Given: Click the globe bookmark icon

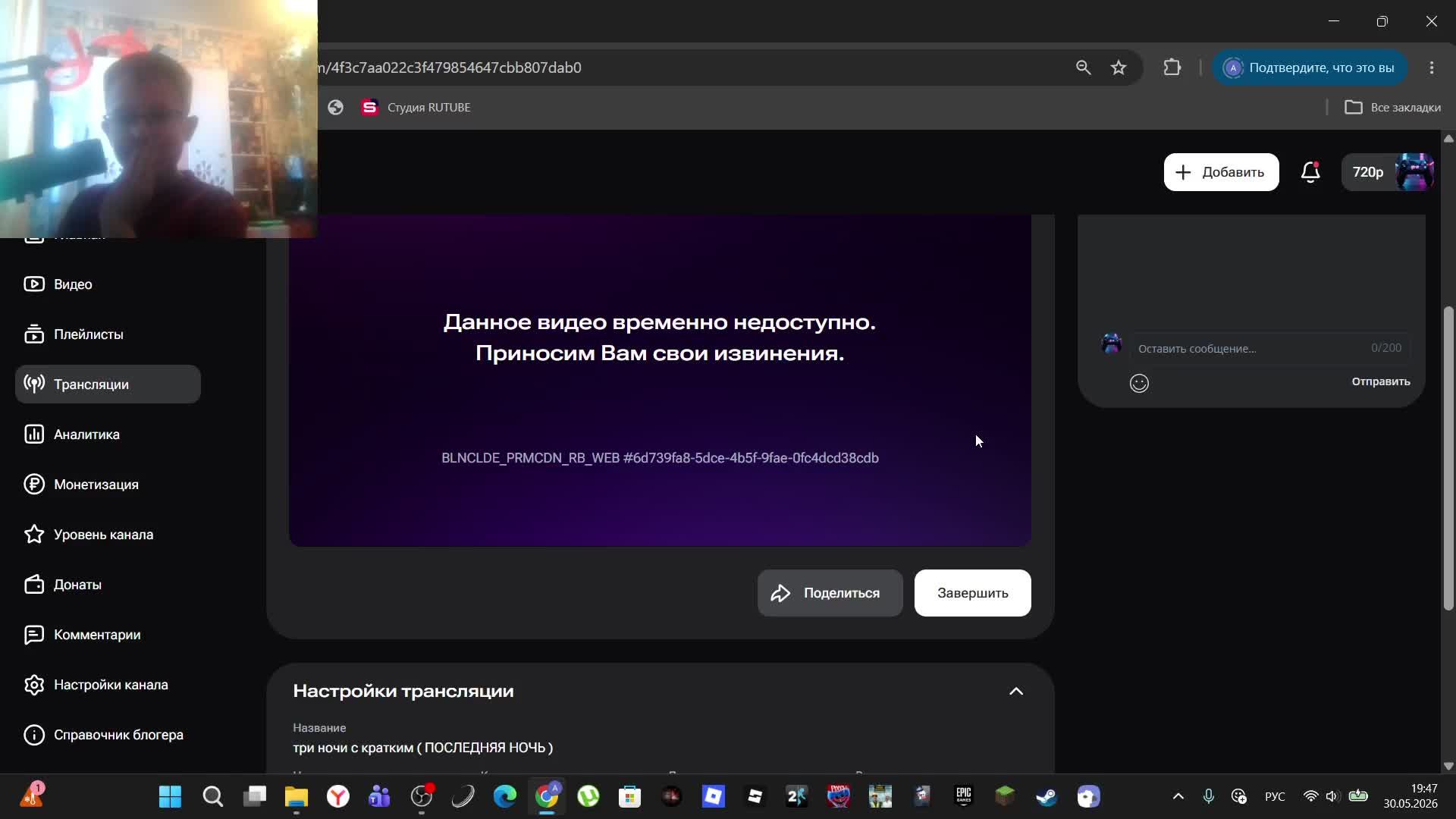Looking at the screenshot, I should pyautogui.click(x=335, y=108).
